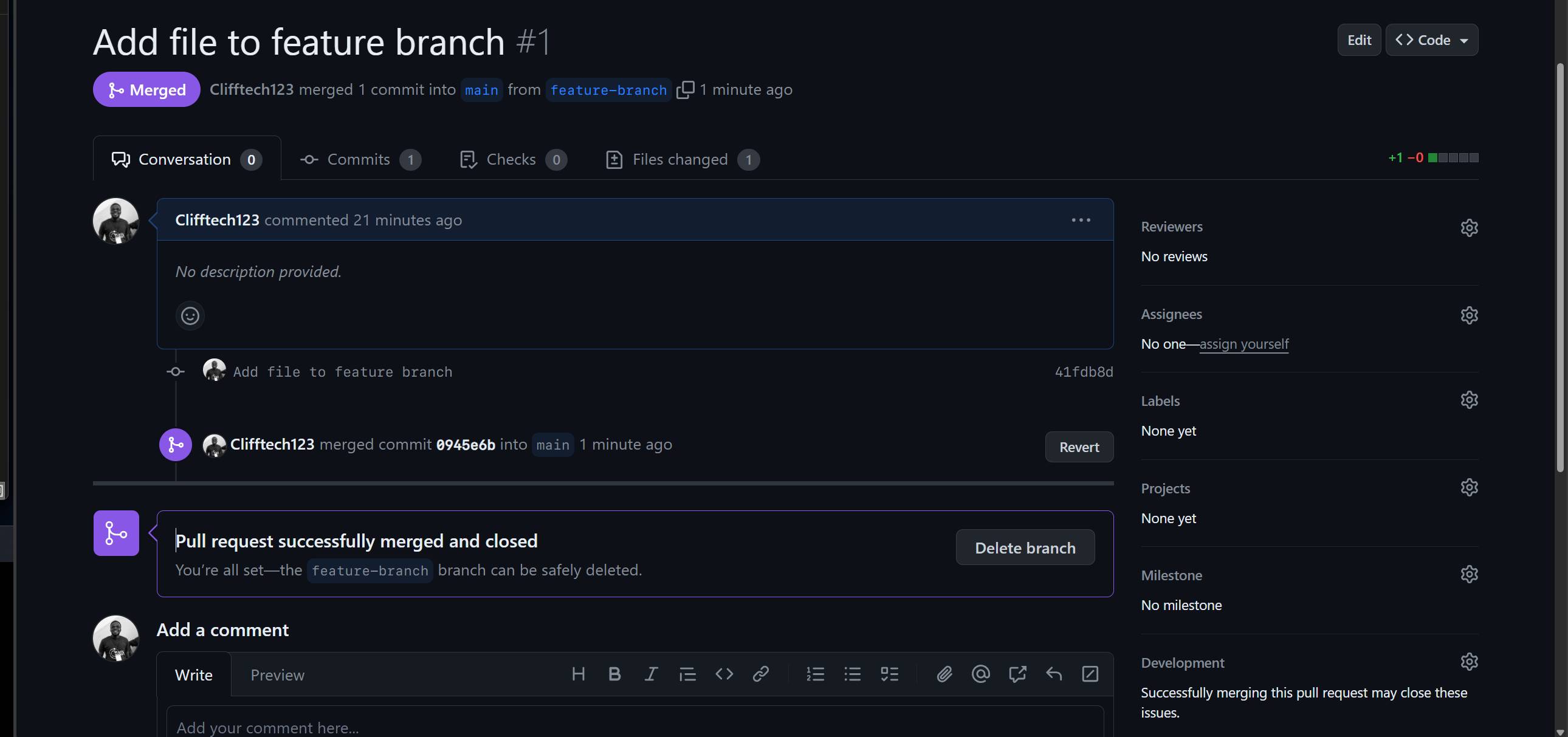Insert an unordered bullet list
The height and width of the screenshot is (737, 1568).
pos(852,674)
